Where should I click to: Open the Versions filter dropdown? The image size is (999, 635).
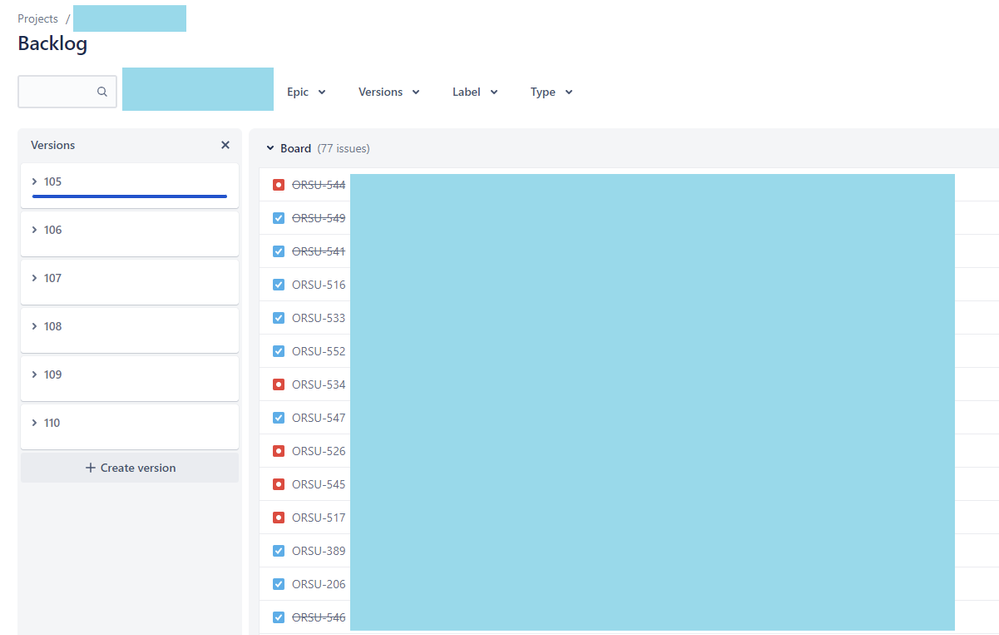point(389,92)
